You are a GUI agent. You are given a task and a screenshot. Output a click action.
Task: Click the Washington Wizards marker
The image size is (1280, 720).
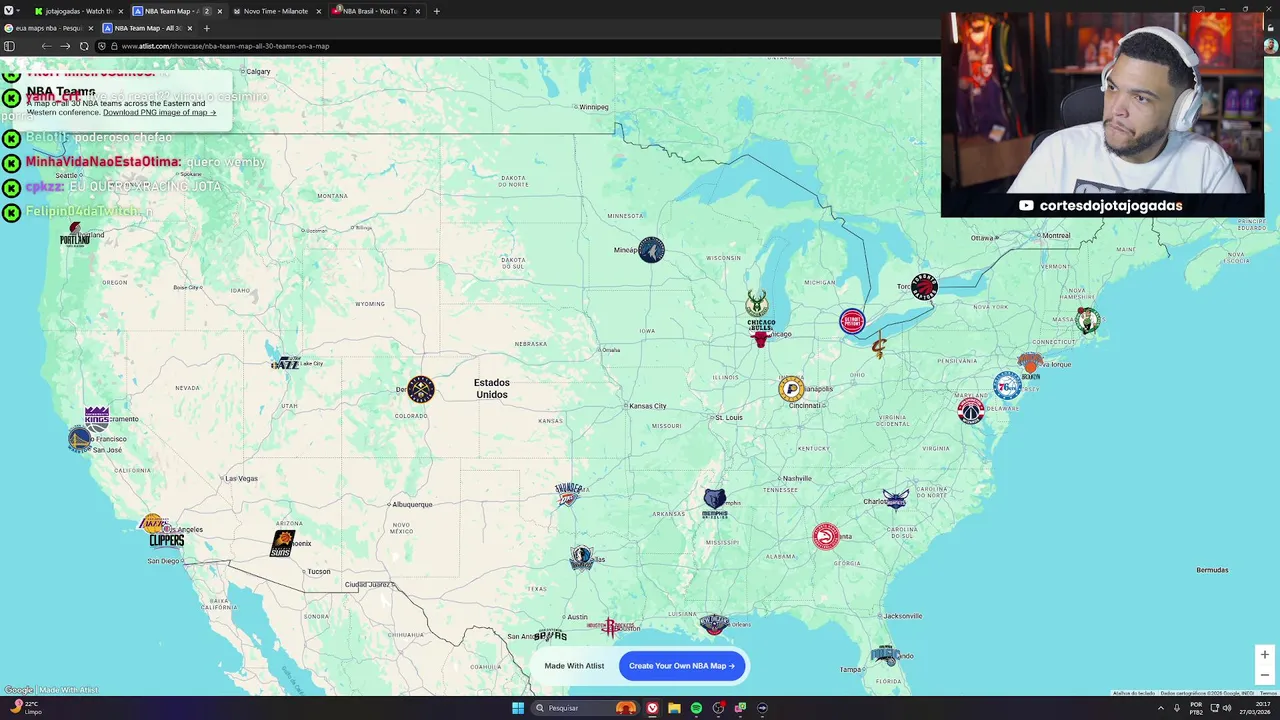pyautogui.click(x=970, y=409)
